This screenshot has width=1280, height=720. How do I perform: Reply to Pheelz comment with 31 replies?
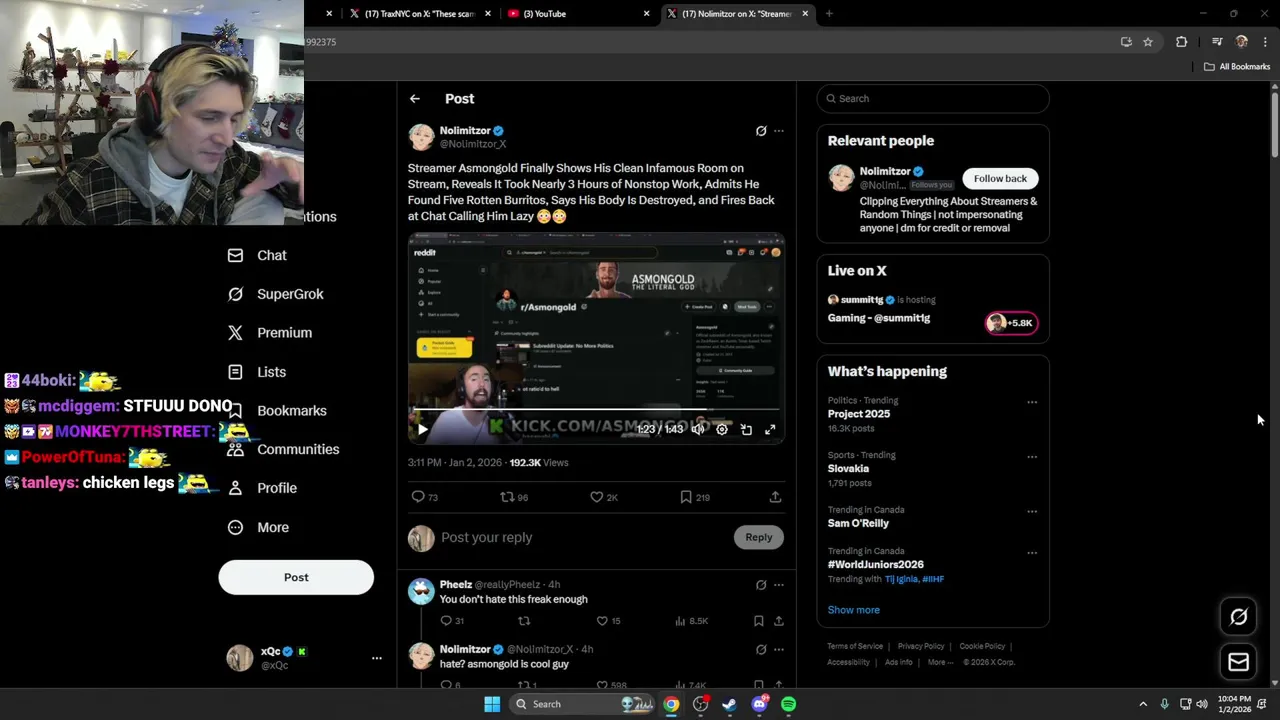[x=451, y=621]
